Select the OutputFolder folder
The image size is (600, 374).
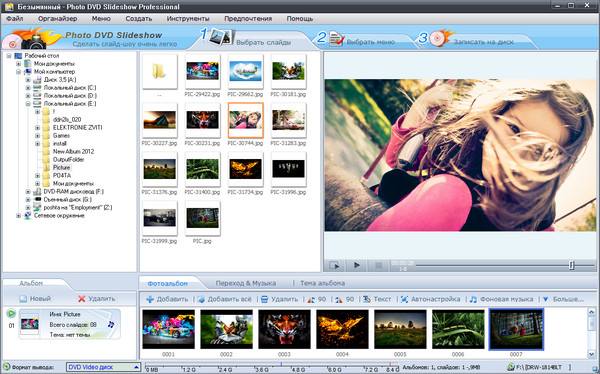click(x=68, y=159)
